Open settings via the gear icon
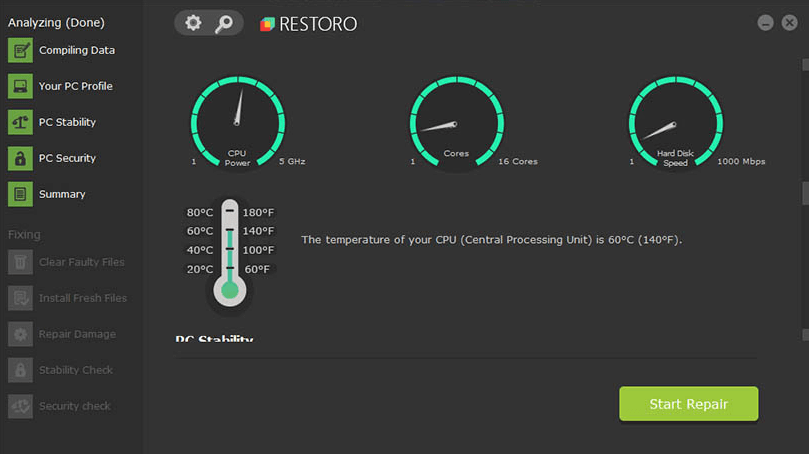The image size is (809, 454). pos(193,23)
